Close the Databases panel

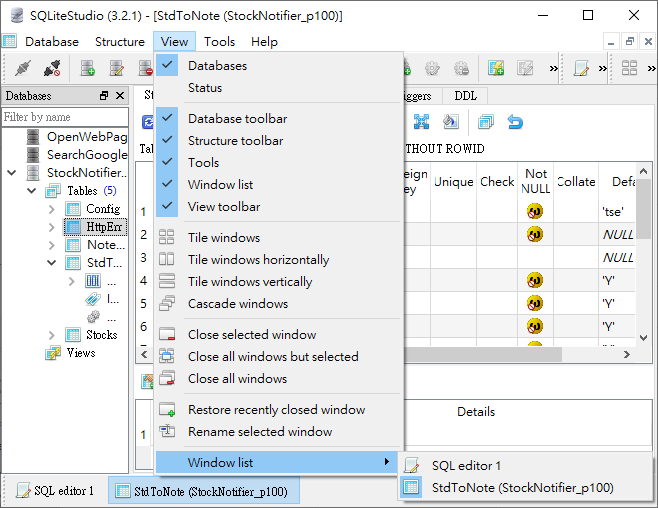(x=120, y=96)
